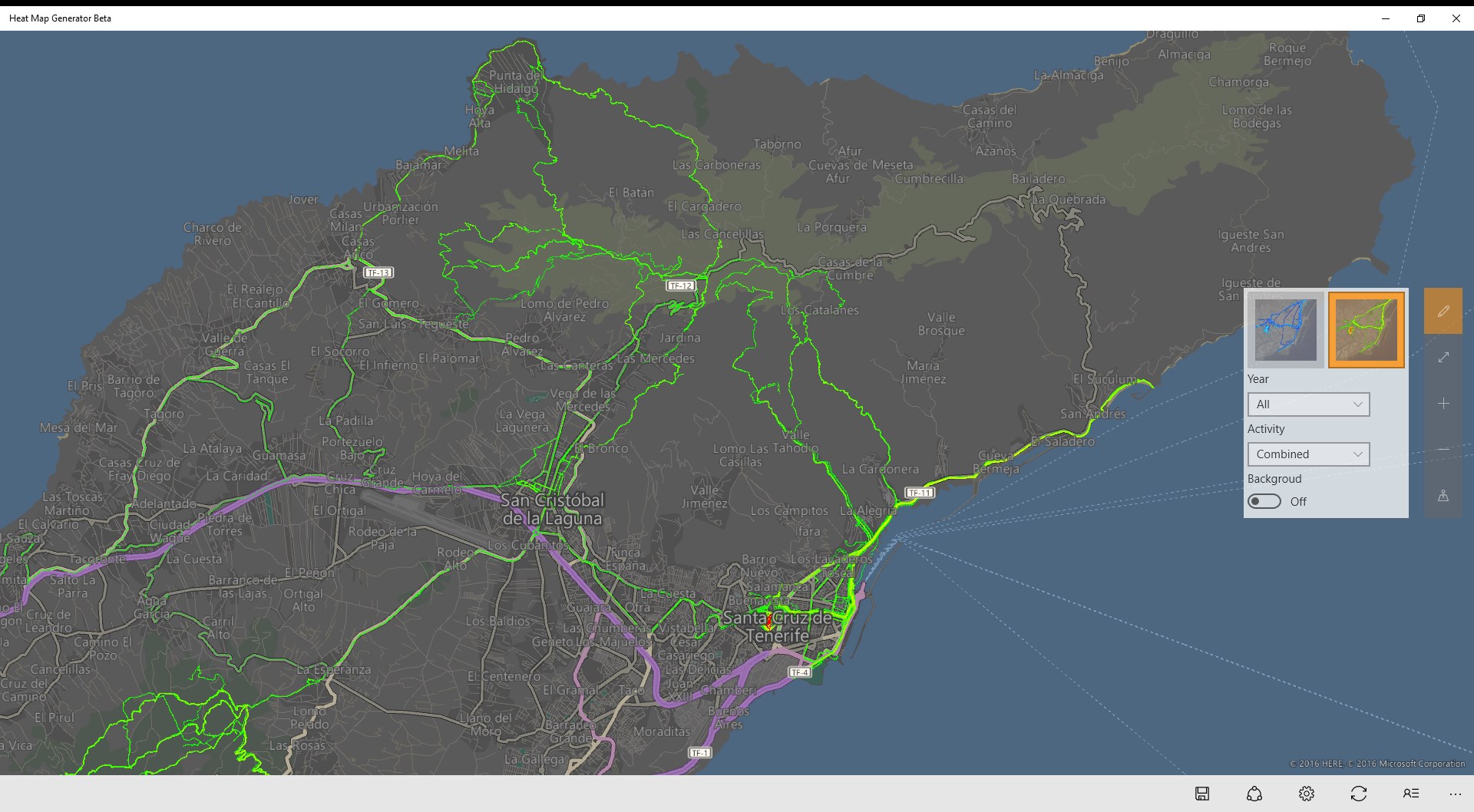1474x812 pixels.
Task: Click the Punta del Hidalgo map label
Action: [x=515, y=82]
